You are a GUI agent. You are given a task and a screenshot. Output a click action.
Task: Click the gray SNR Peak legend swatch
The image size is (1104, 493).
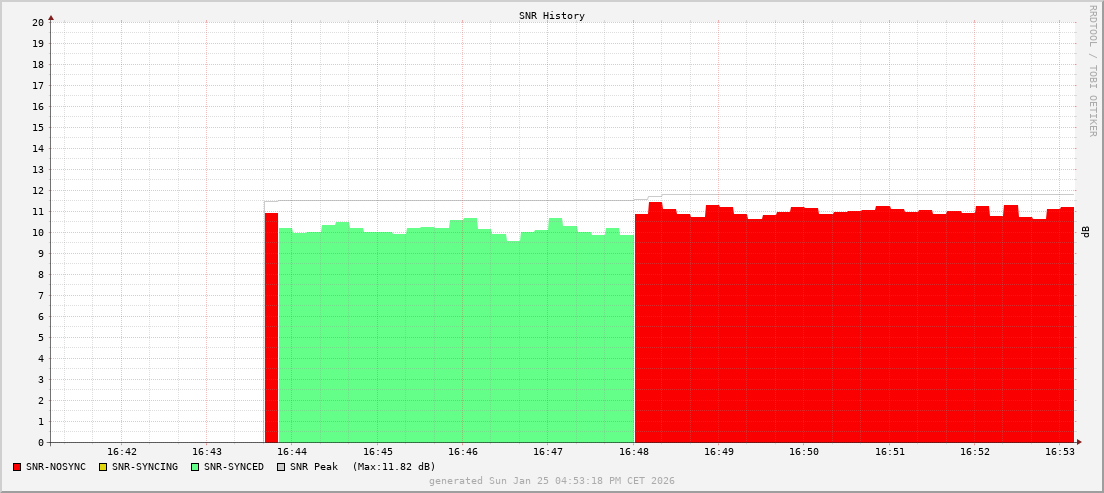281,467
